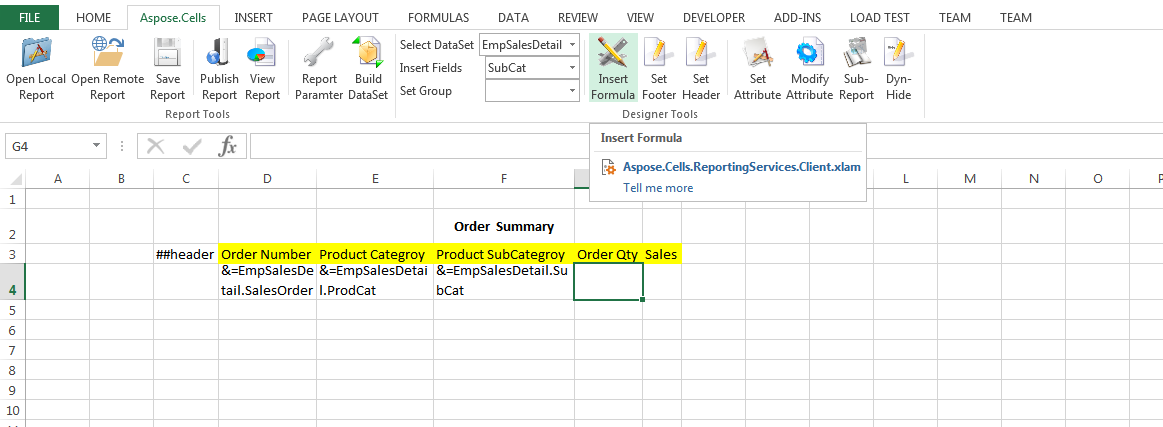Open the VIEW ribbon tab
The height and width of the screenshot is (427, 1163).
point(640,17)
